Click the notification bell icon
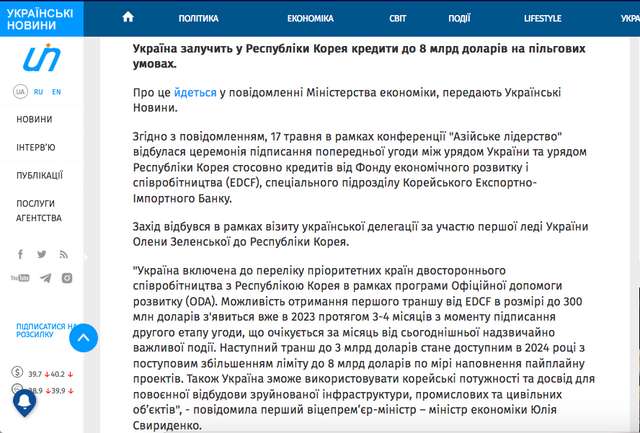Screen dimensions: 640x433 click(24, 402)
